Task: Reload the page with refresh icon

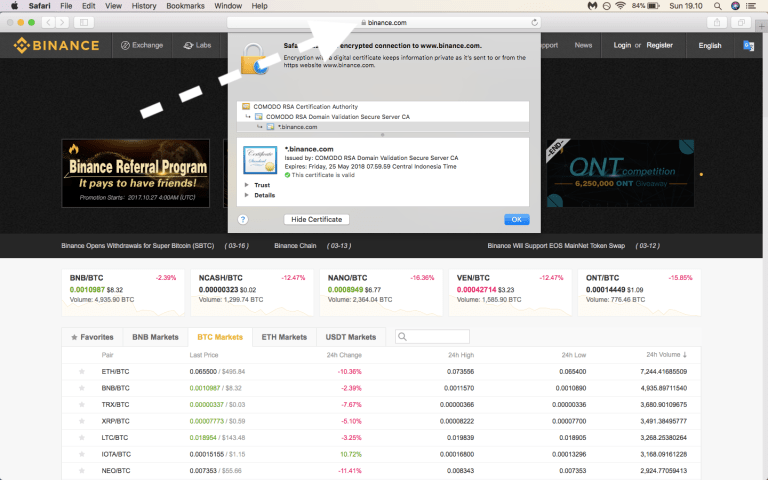Action: coord(534,23)
